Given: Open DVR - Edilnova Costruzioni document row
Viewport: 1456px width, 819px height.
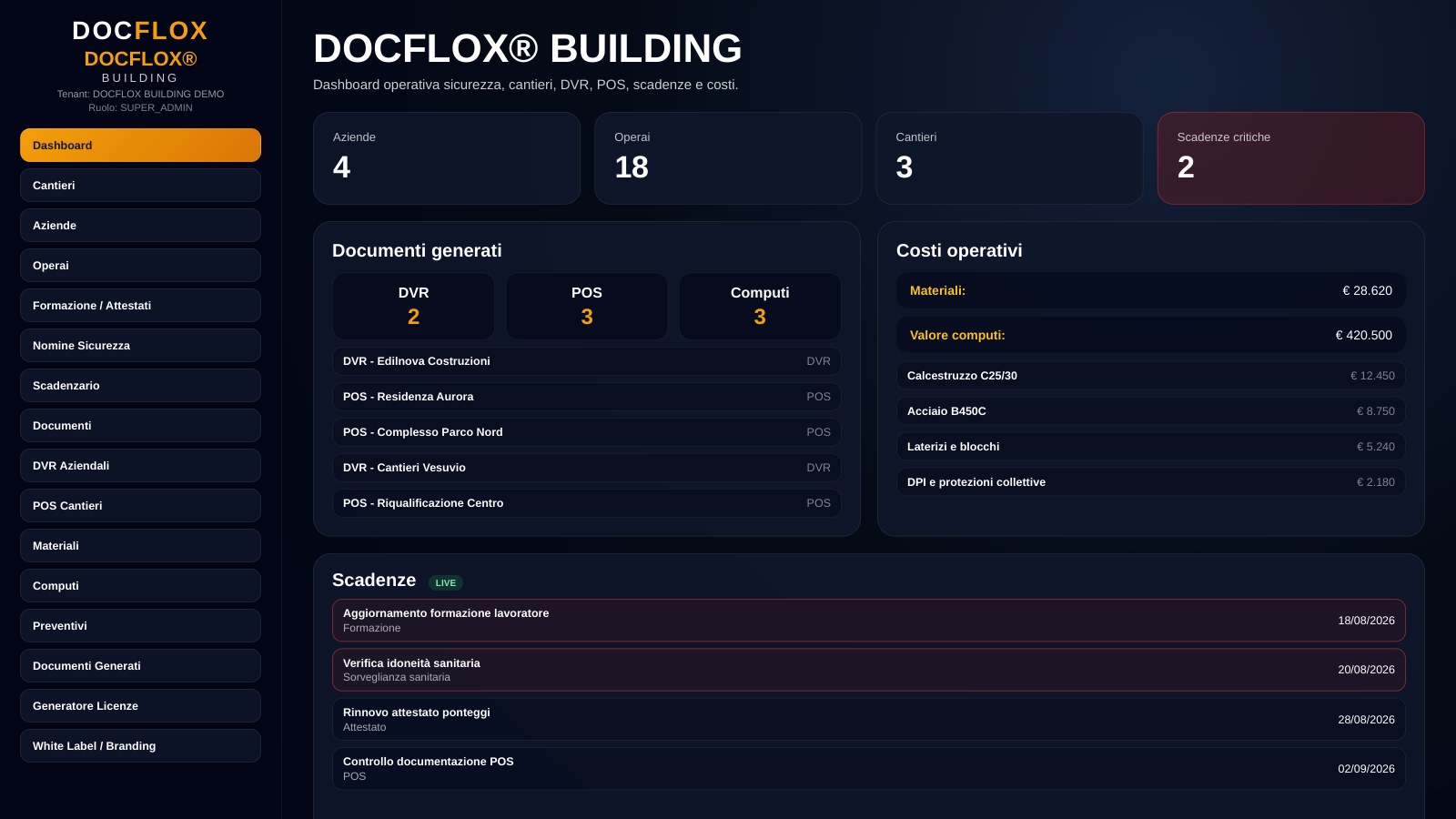Looking at the screenshot, I should (587, 361).
